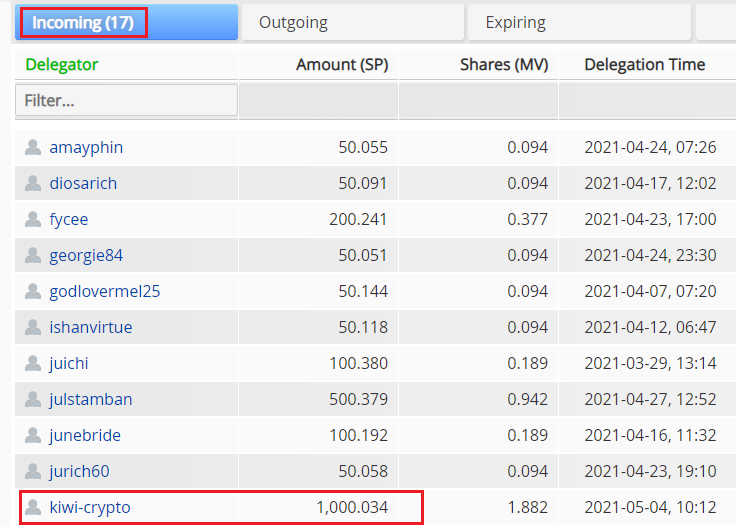Sort by Shares (MV) column header
Viewport: 736px width, 527px height.
[504, 64]
